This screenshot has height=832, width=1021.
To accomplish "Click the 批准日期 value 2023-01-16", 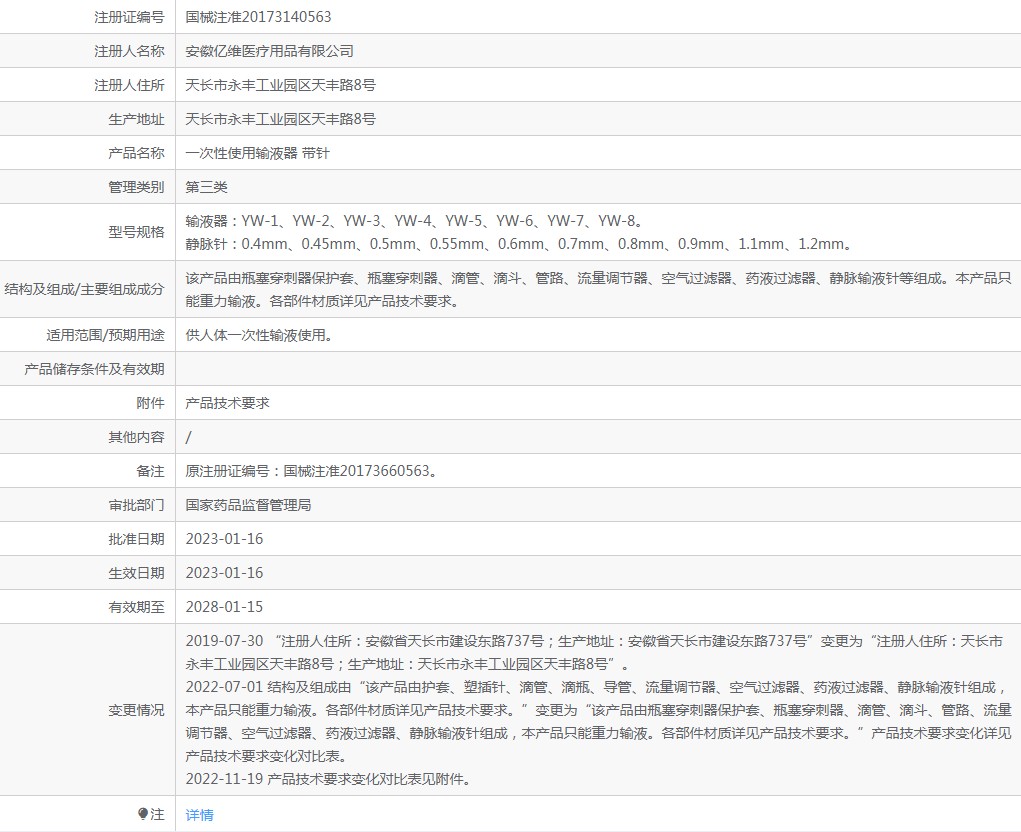I will tap(225, 539).
